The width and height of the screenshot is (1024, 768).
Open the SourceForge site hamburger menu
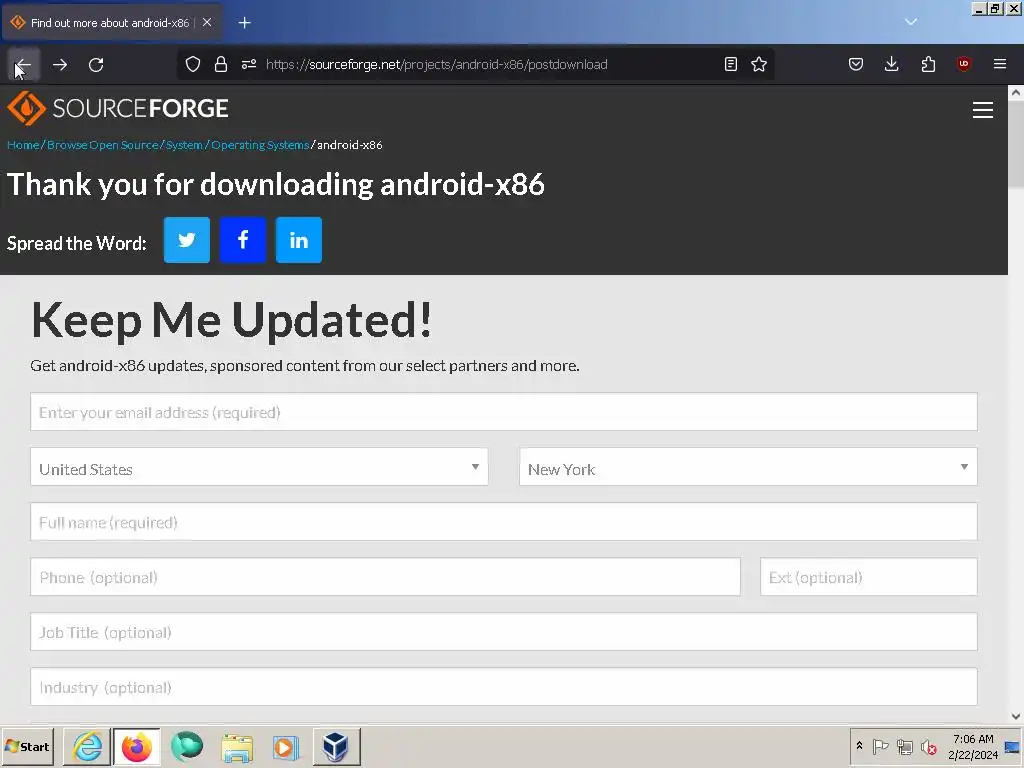coord(983,110)
